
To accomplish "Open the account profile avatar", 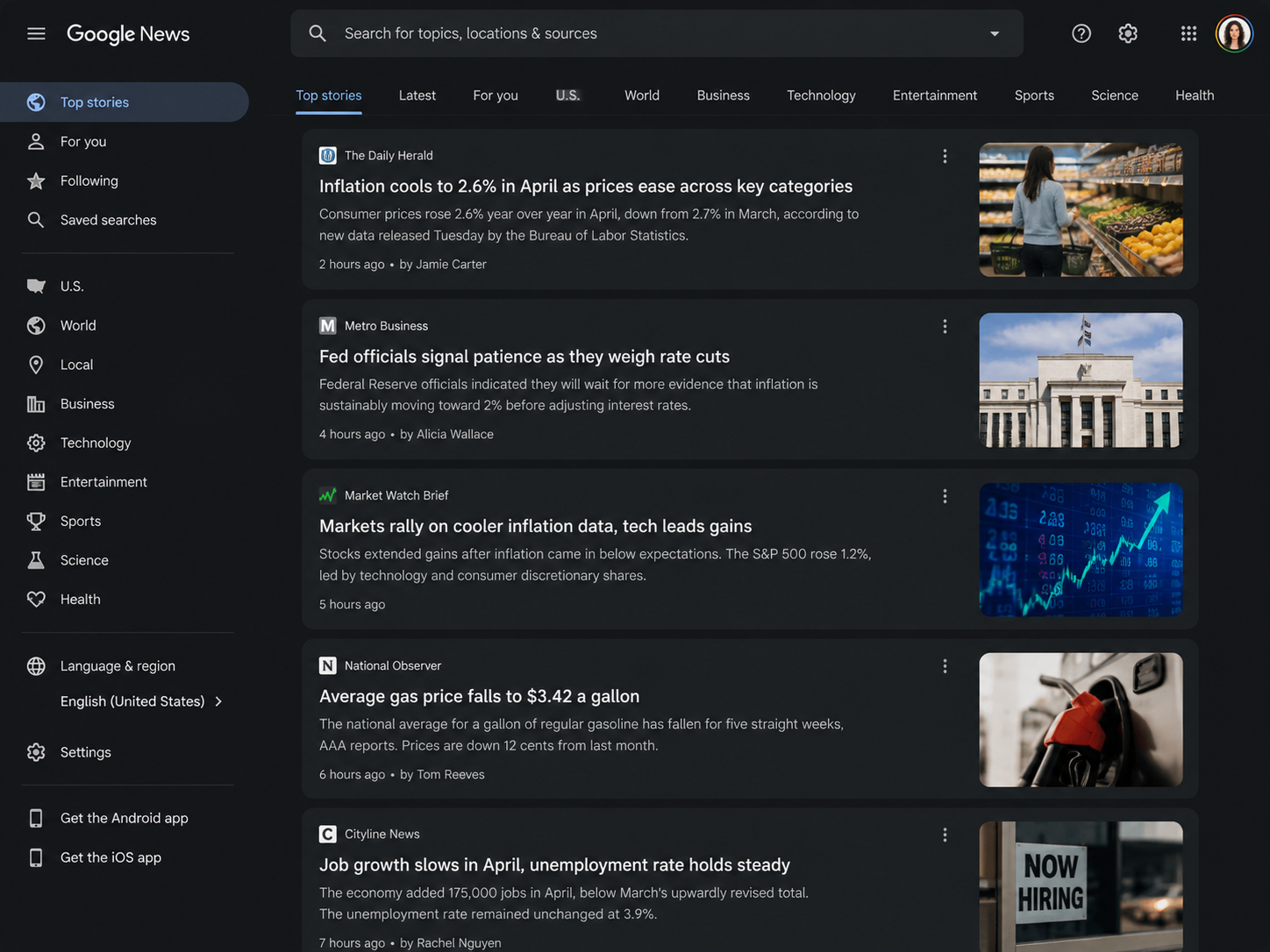I will [1234, 33].
